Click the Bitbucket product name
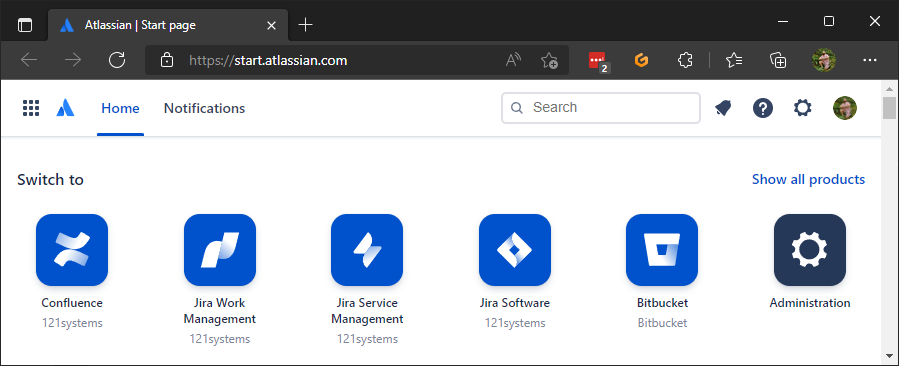This screenshot has width=899, height=366. pyautogui.click(x=662, y=303)
